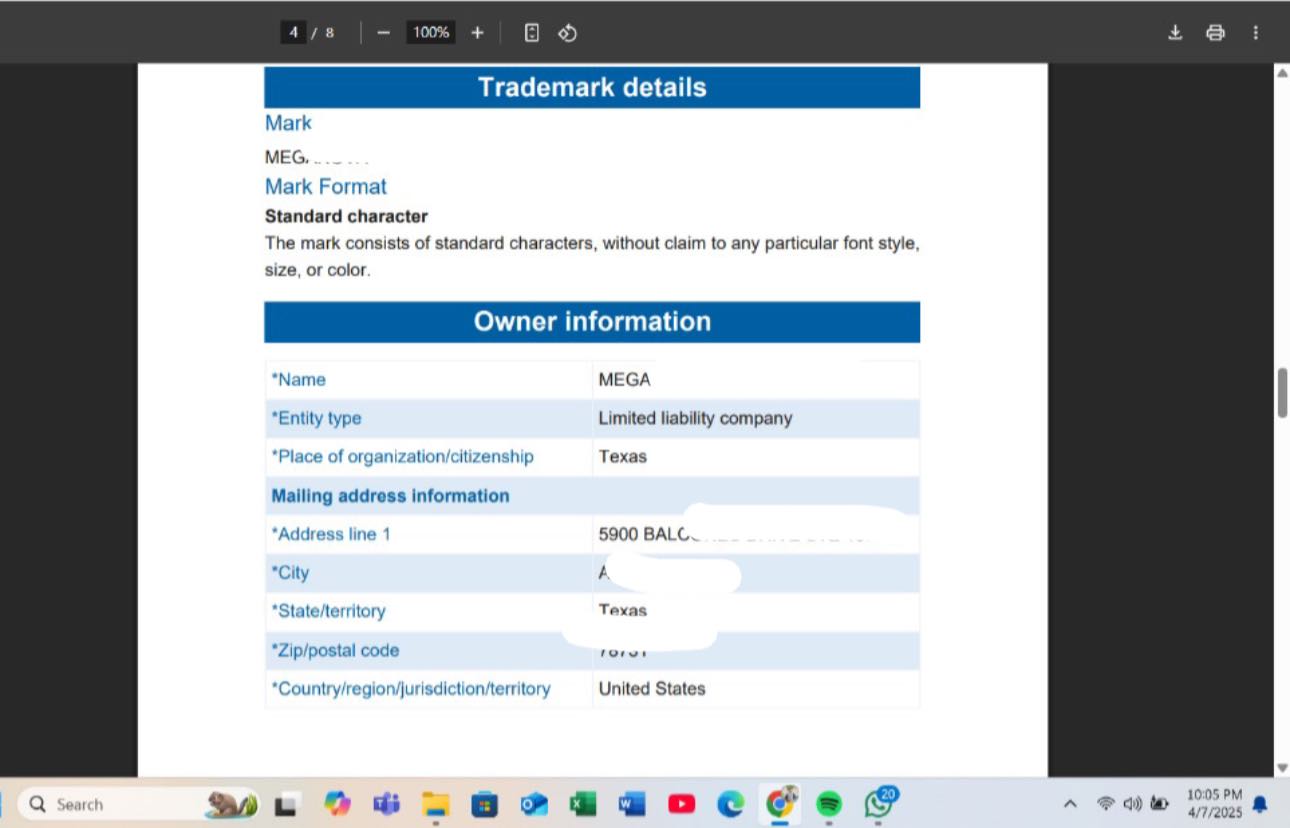The image size is (1290, 828).
Task: Print the PDF document
Action: 1215,33
